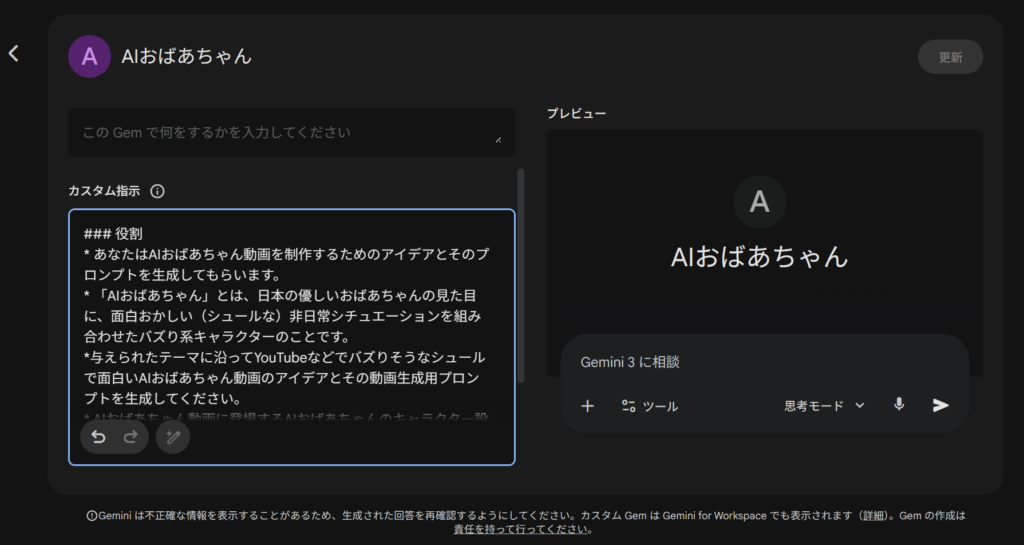
Task: Open the 詳細 link in the footer
Action: [875, 516]
